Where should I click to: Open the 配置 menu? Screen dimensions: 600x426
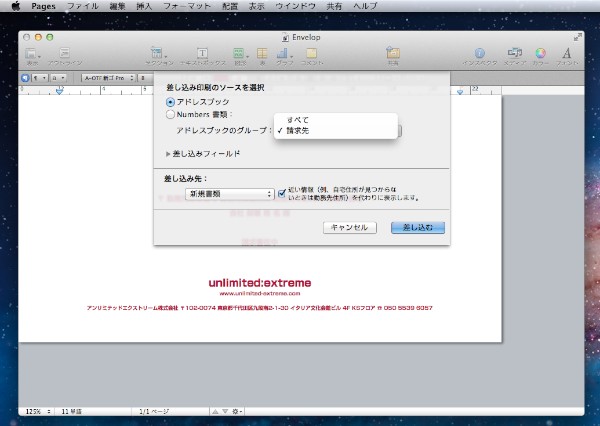pos(230,6)
